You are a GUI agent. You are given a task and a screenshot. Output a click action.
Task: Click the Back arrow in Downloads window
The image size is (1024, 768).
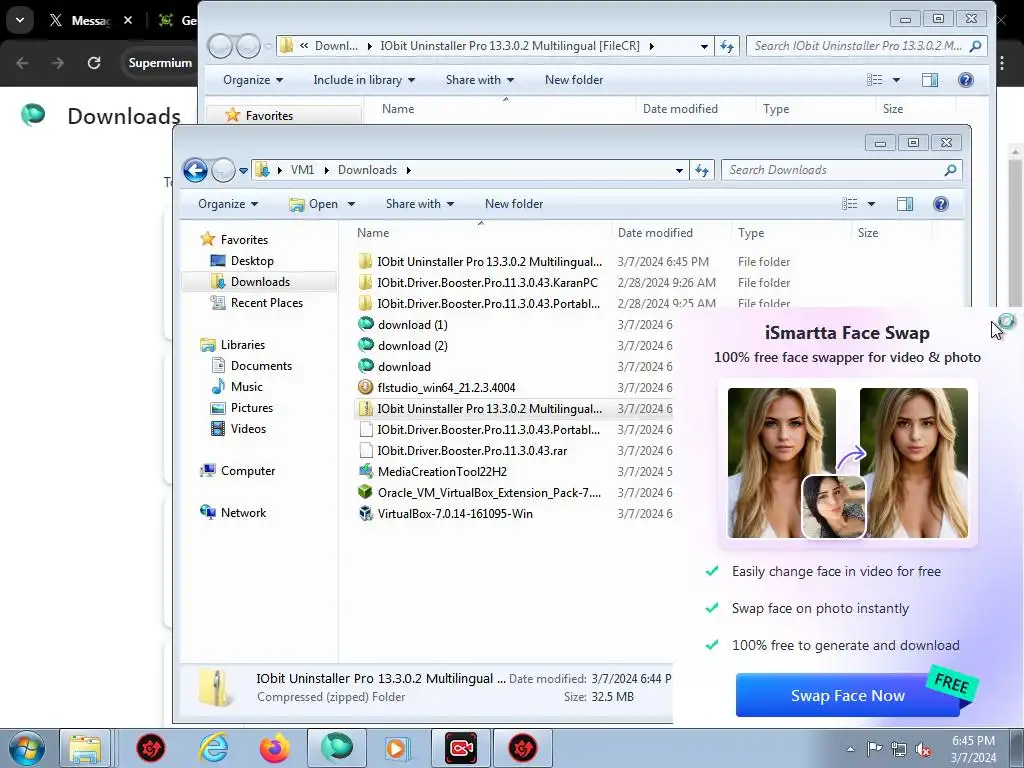195,170
